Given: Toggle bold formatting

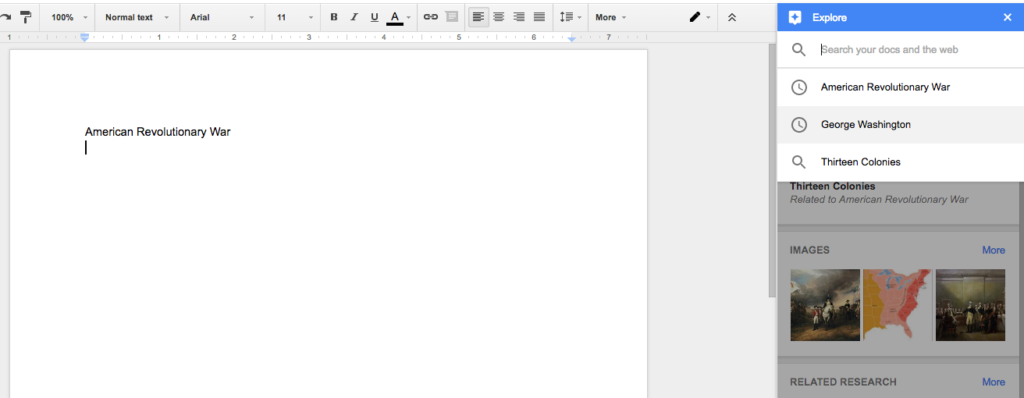Looking at the screenshot, I should click(334, 17).
